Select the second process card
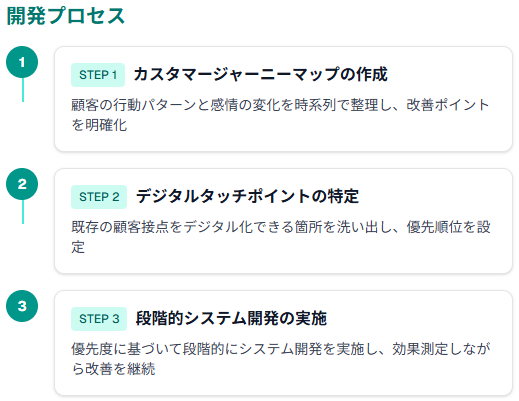519x401 pixels. [x=283, y=221]
